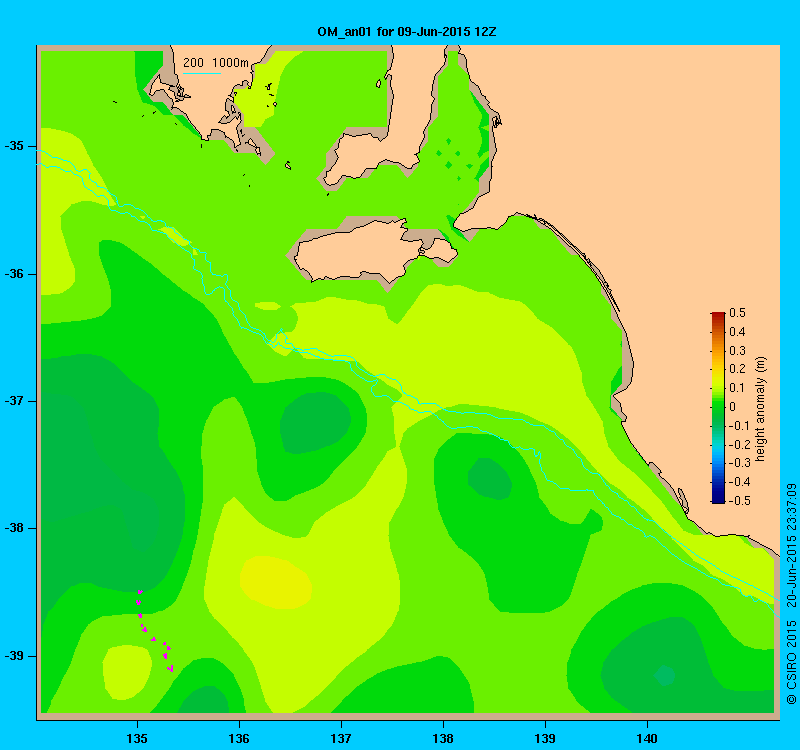The width and height of the screenshot is (800, 750).
Task: Click the 0.1 color bar value
Action: pos(738,388)
